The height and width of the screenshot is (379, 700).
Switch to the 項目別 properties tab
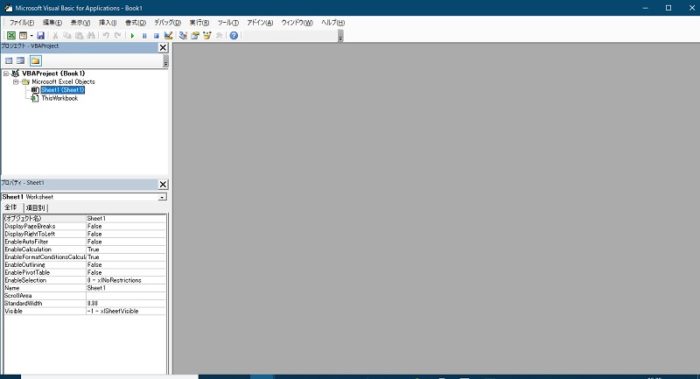(x=36, y=208)
